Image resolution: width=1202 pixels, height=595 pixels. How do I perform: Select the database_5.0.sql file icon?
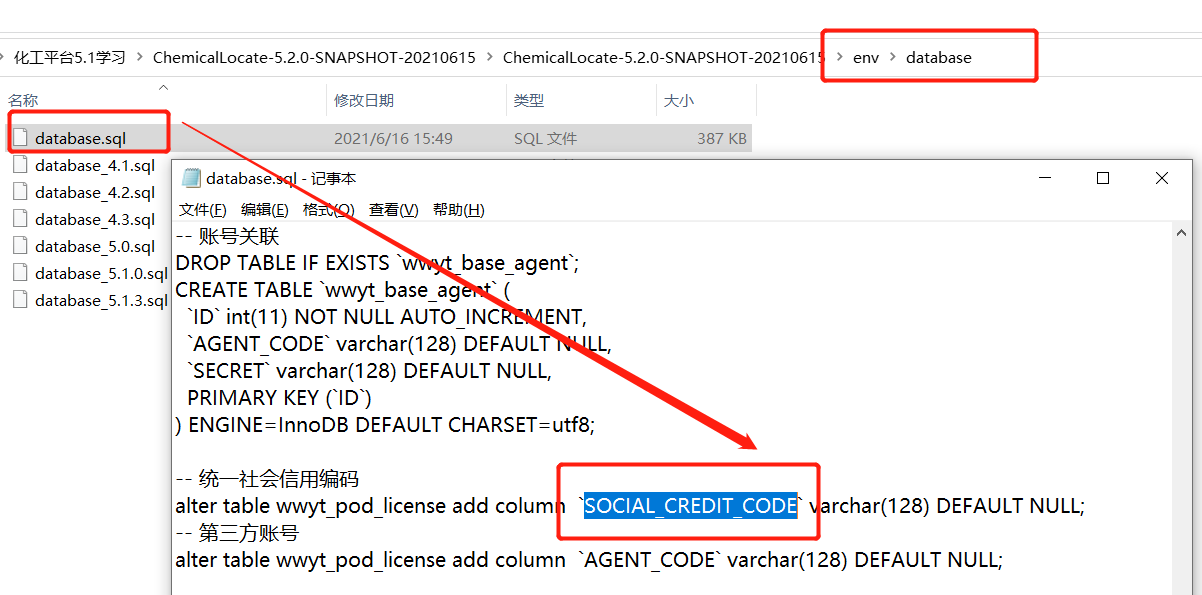(x=20, y=246)
